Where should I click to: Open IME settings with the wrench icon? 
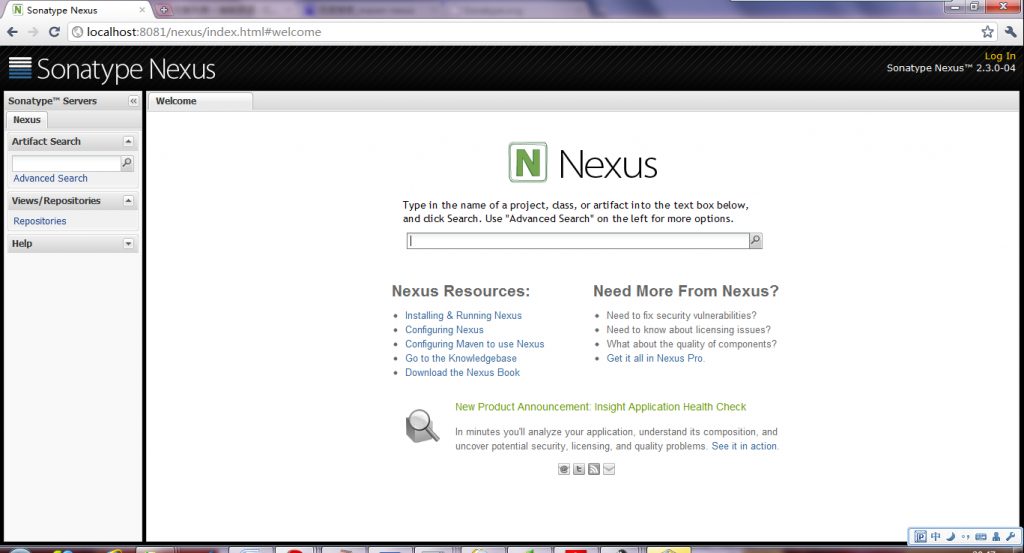tap(1011, 537)
